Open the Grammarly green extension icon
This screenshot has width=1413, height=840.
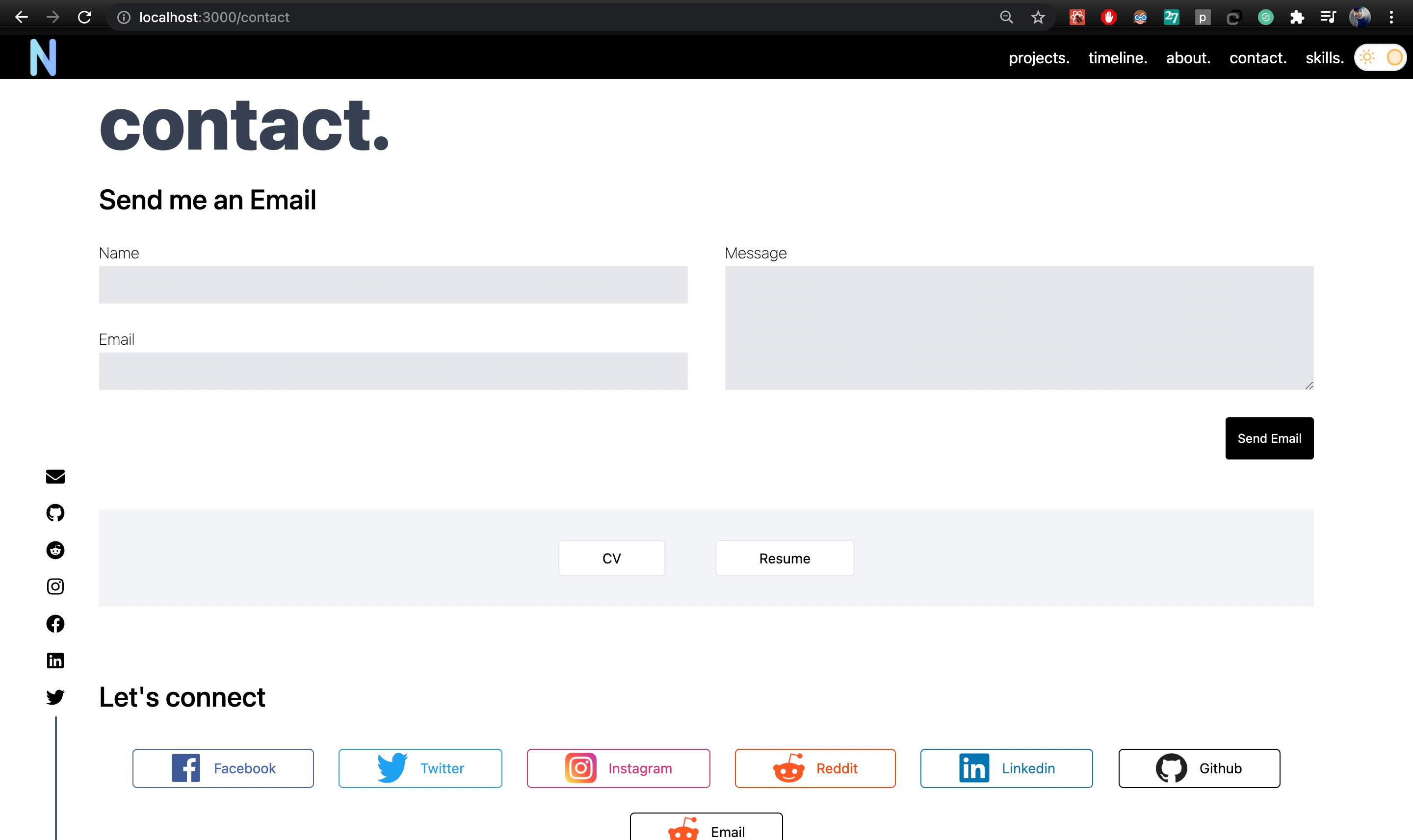pyautogui.click(x=1266, y=18)
